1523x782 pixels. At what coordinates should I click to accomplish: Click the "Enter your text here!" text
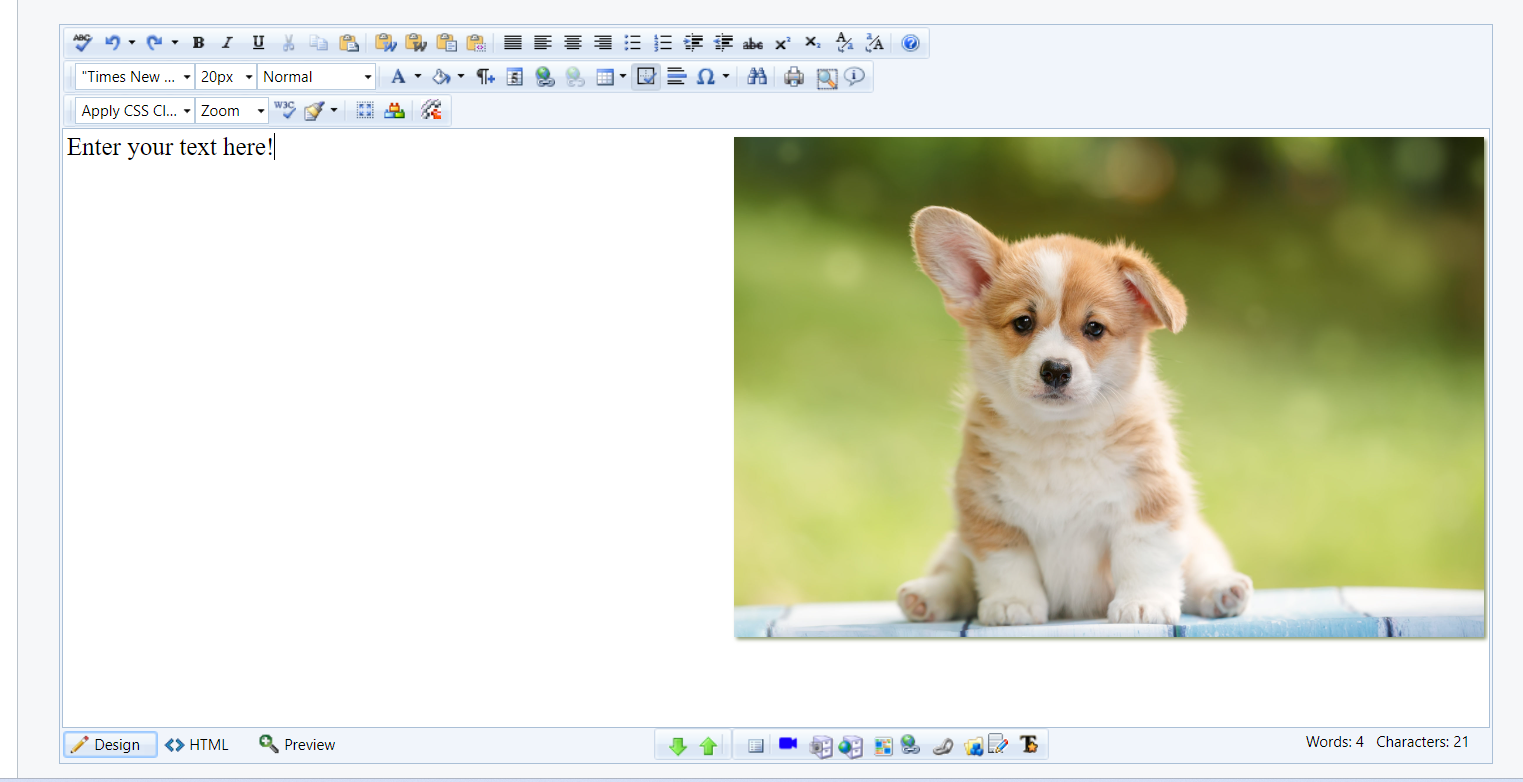tap(169, 148)
